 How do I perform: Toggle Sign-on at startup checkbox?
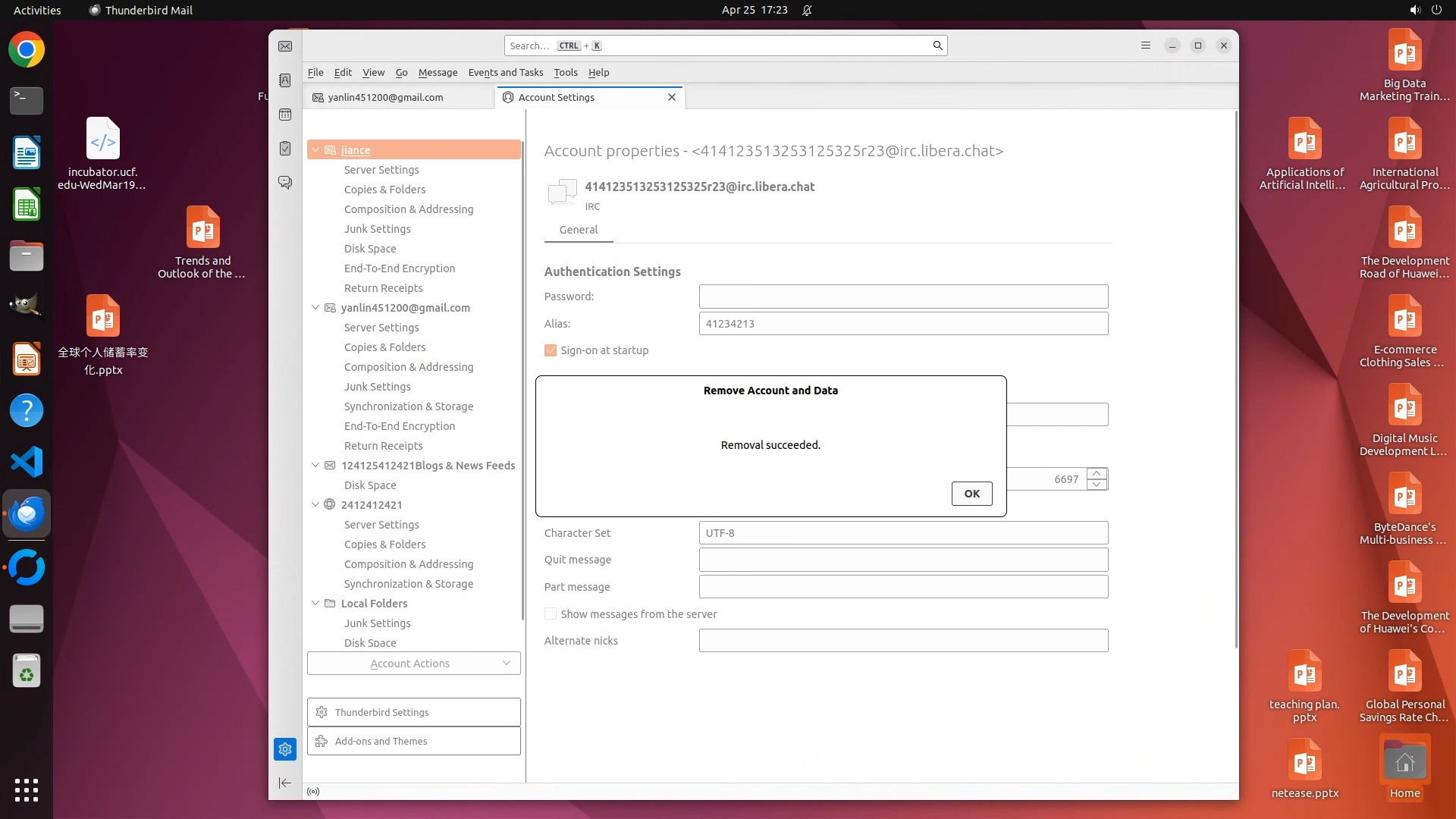pyautogui.click(x=551, y=350)
